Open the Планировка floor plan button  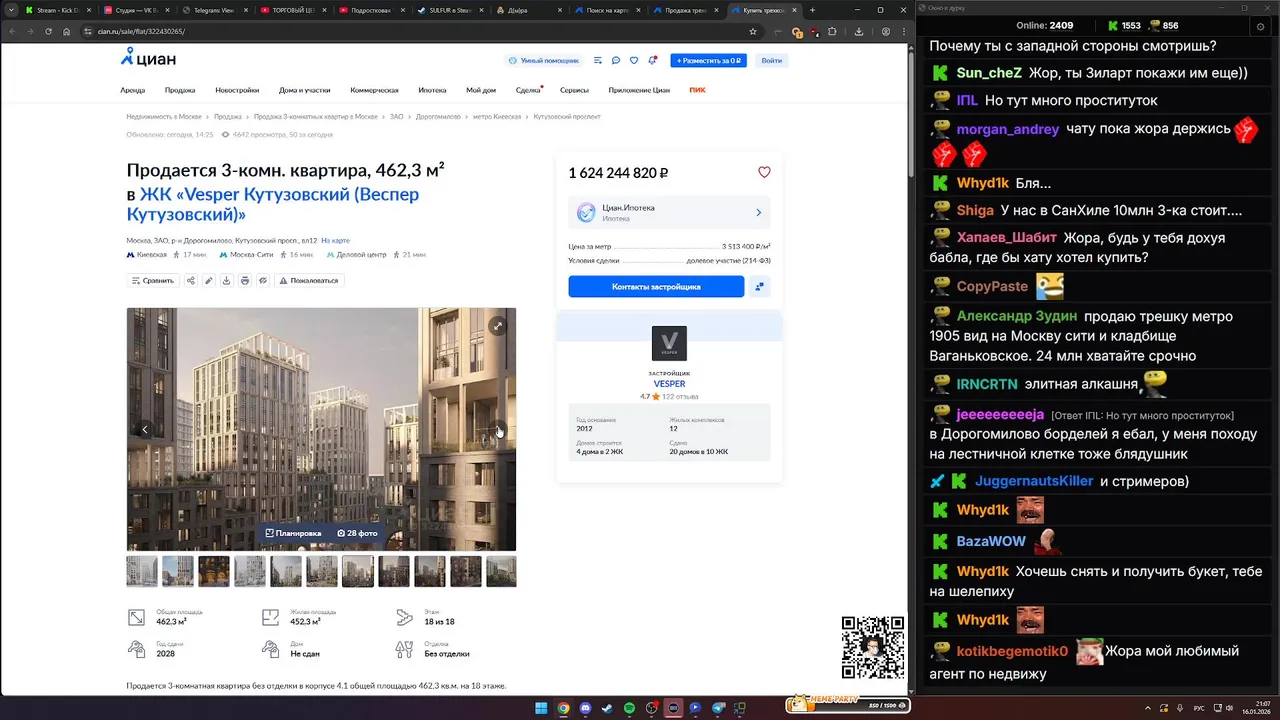[294, 533]
